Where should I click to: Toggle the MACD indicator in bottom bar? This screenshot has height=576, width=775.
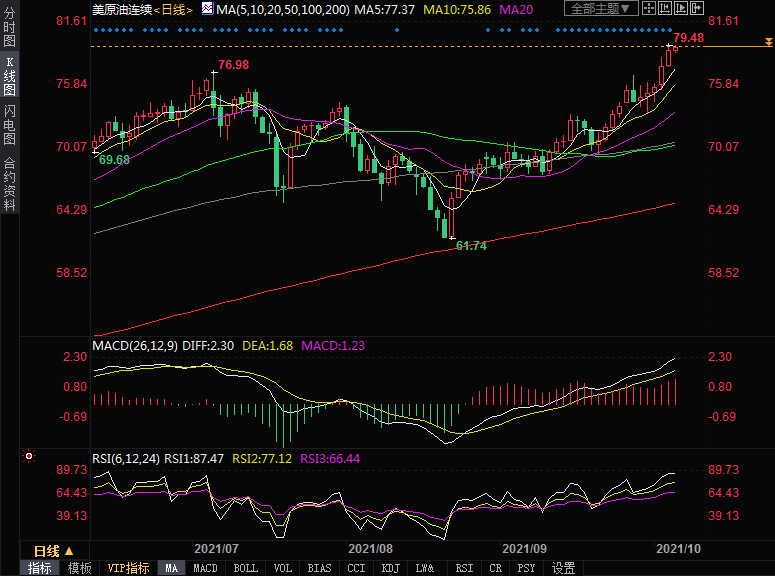tap(205, 568)
